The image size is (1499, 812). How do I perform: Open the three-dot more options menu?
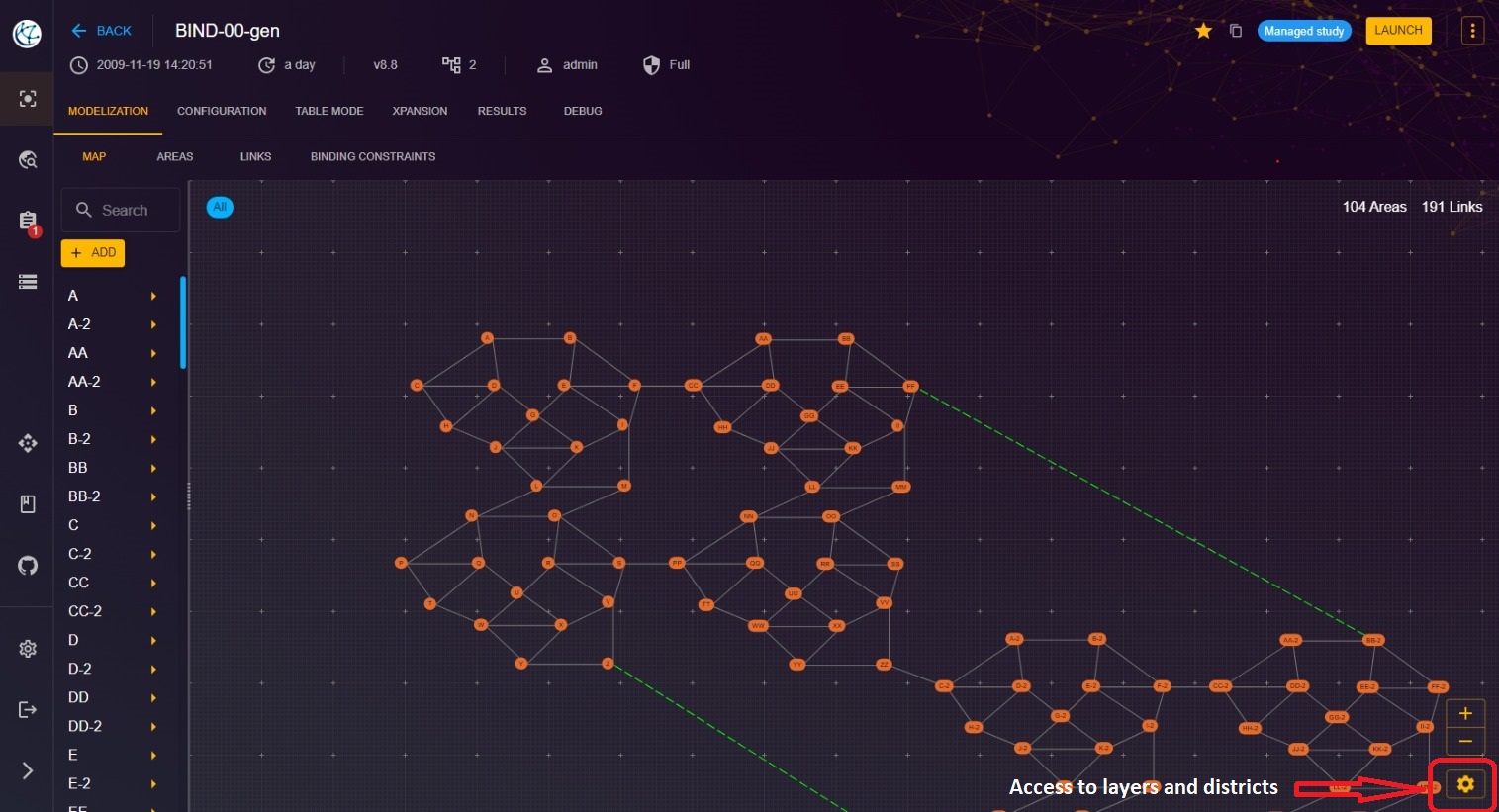1472,31
